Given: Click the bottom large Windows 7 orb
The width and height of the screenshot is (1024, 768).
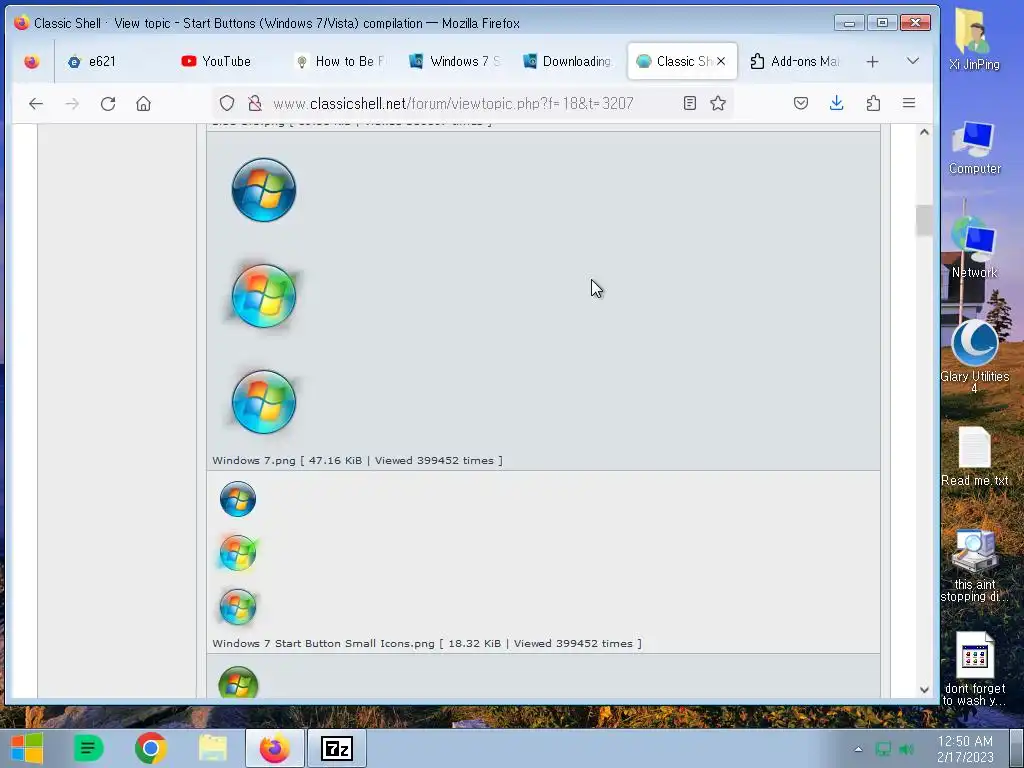Looking at the screenshot, I should click(264, 402).
